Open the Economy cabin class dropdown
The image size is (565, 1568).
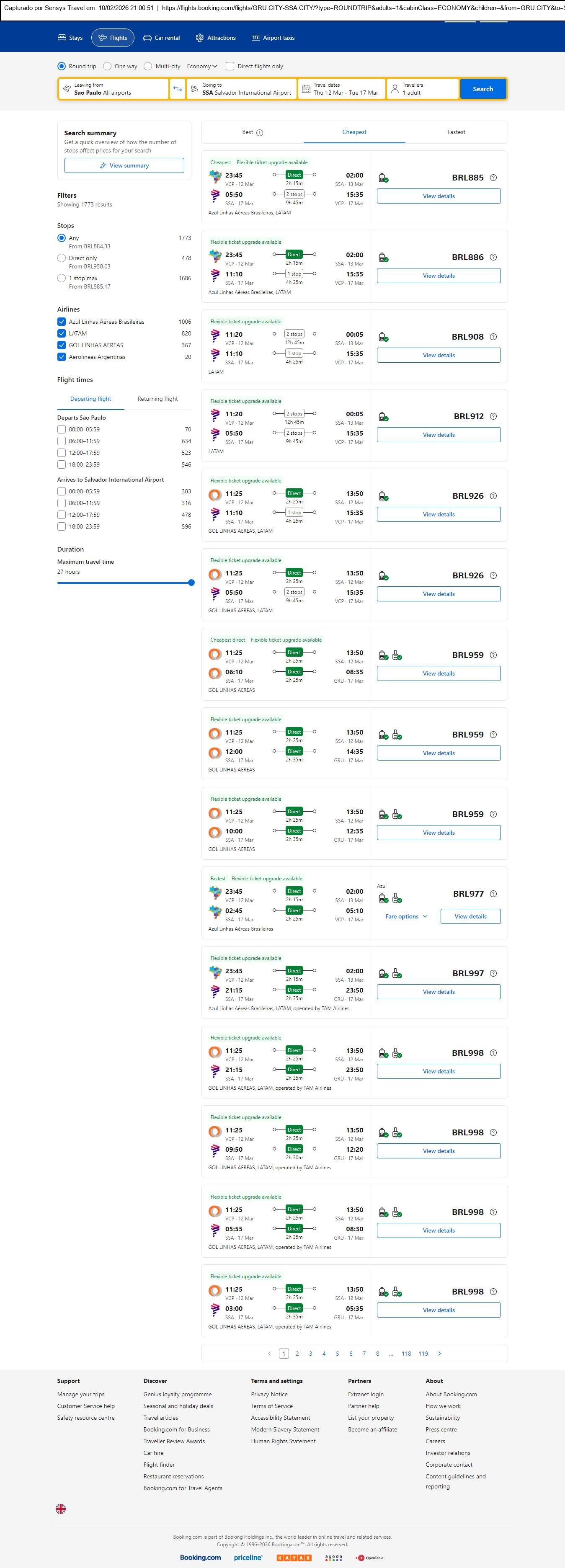202,66
